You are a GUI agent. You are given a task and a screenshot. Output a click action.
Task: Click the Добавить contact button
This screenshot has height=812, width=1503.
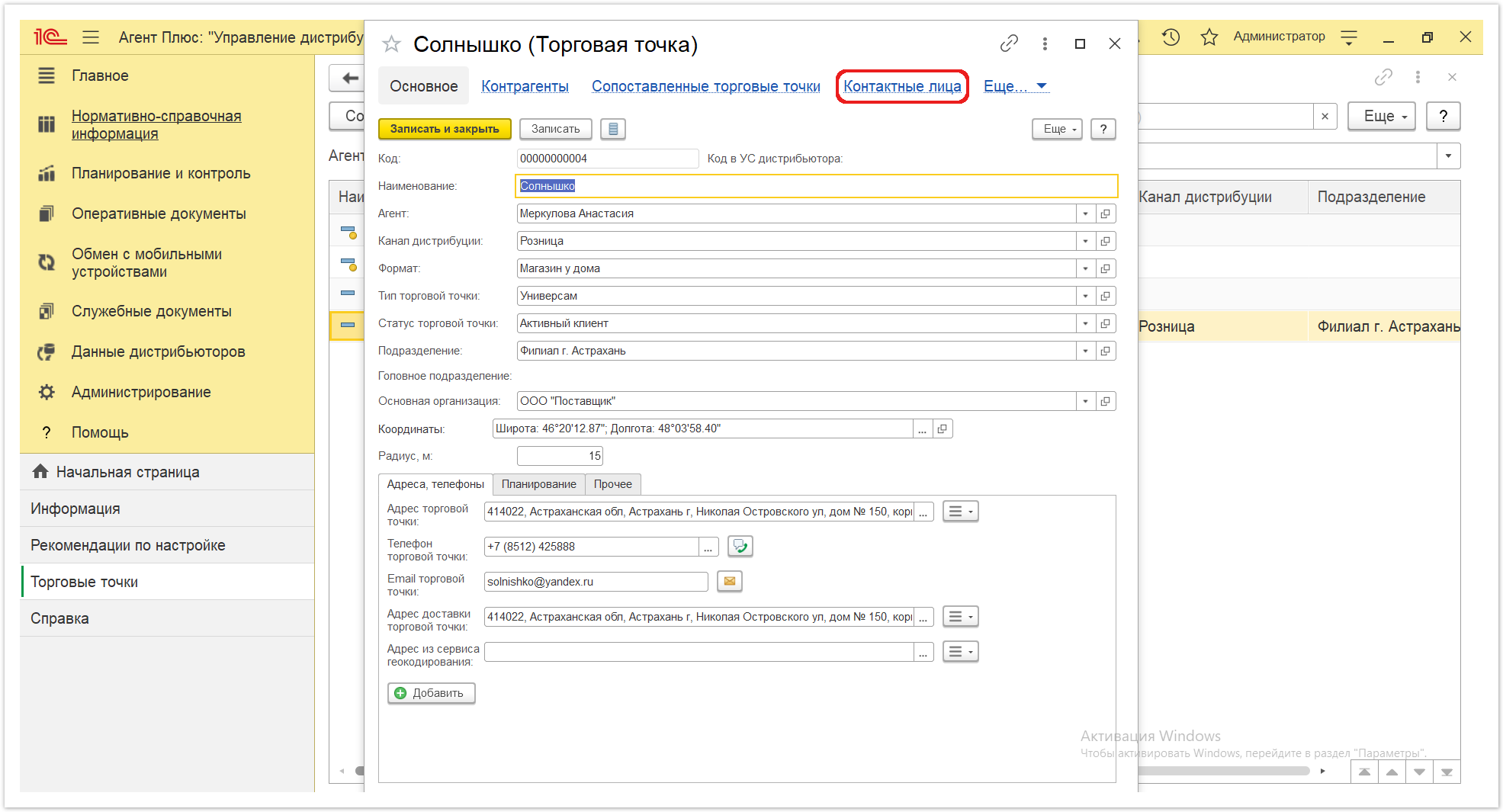[x=431, y=693]
